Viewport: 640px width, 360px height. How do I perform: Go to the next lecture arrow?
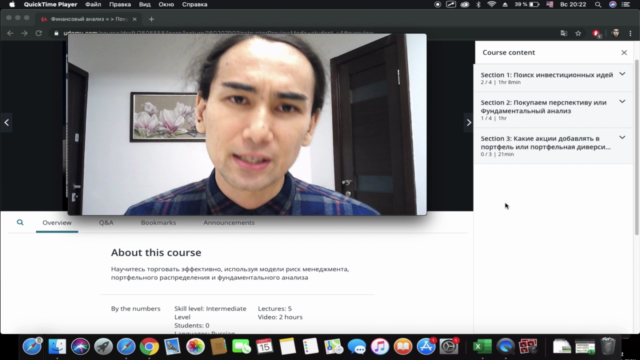[x=468, y=122]
